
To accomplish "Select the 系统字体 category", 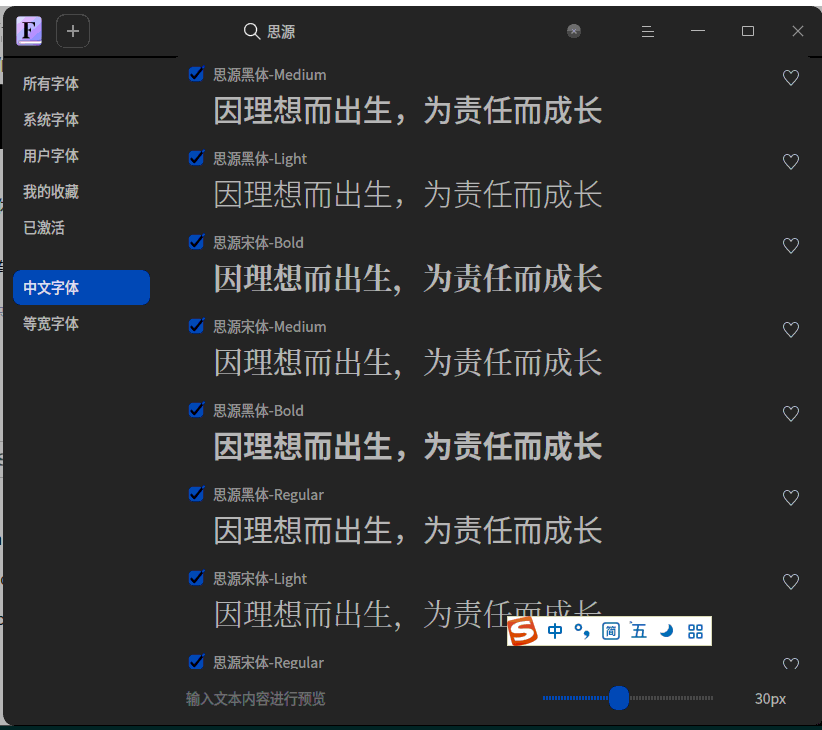I will [x=51, y=119].
